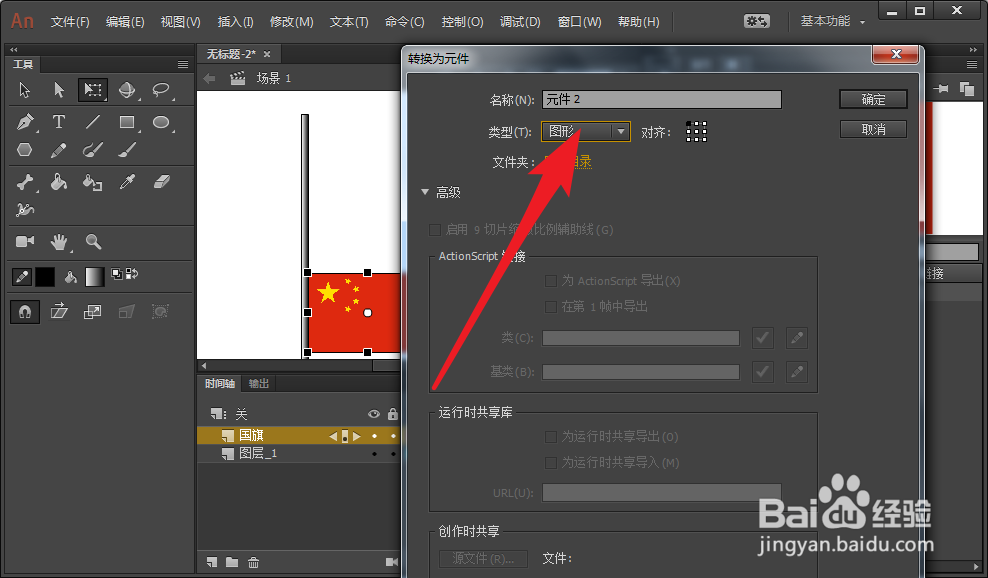Image resolution: width=988 pixels, height=578 pixels.
Task: Set the registration point alignment grid
Action: [696, 131]
